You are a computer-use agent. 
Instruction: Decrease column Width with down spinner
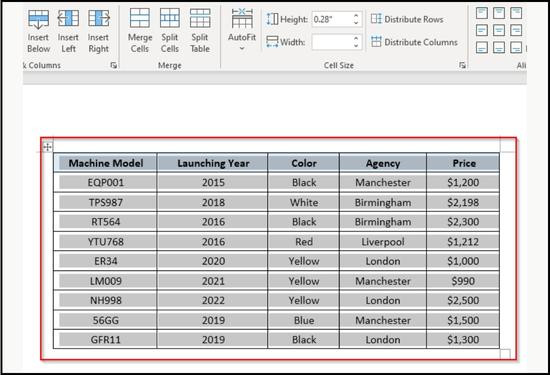[356, 46]
